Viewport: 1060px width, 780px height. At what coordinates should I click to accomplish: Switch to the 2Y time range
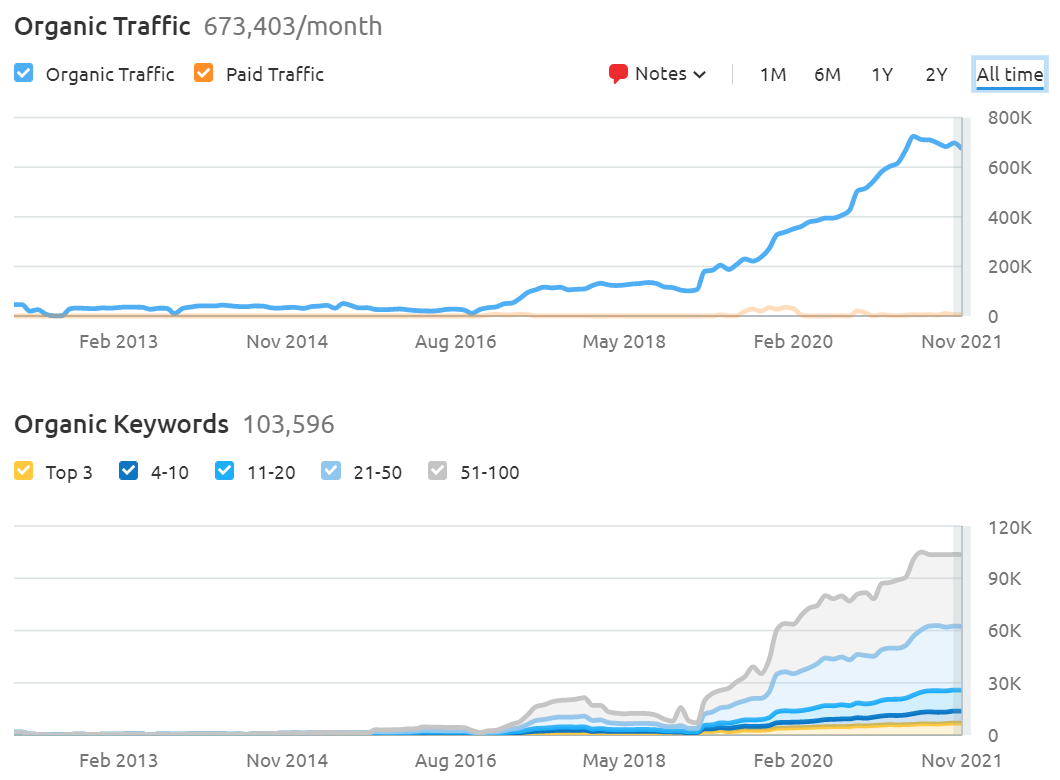click(x=936, y=74)
